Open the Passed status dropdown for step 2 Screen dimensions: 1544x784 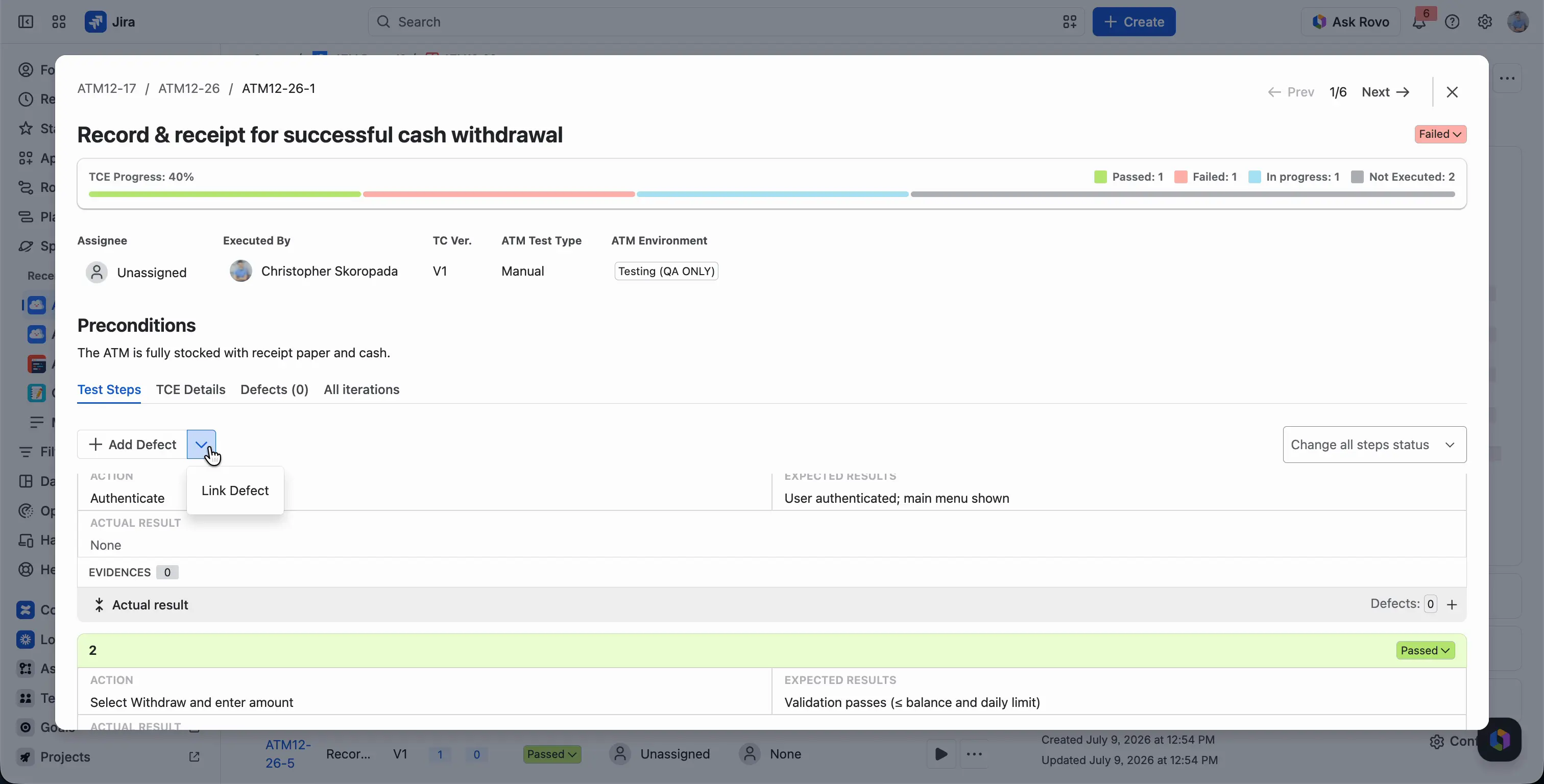point(1426,651)
